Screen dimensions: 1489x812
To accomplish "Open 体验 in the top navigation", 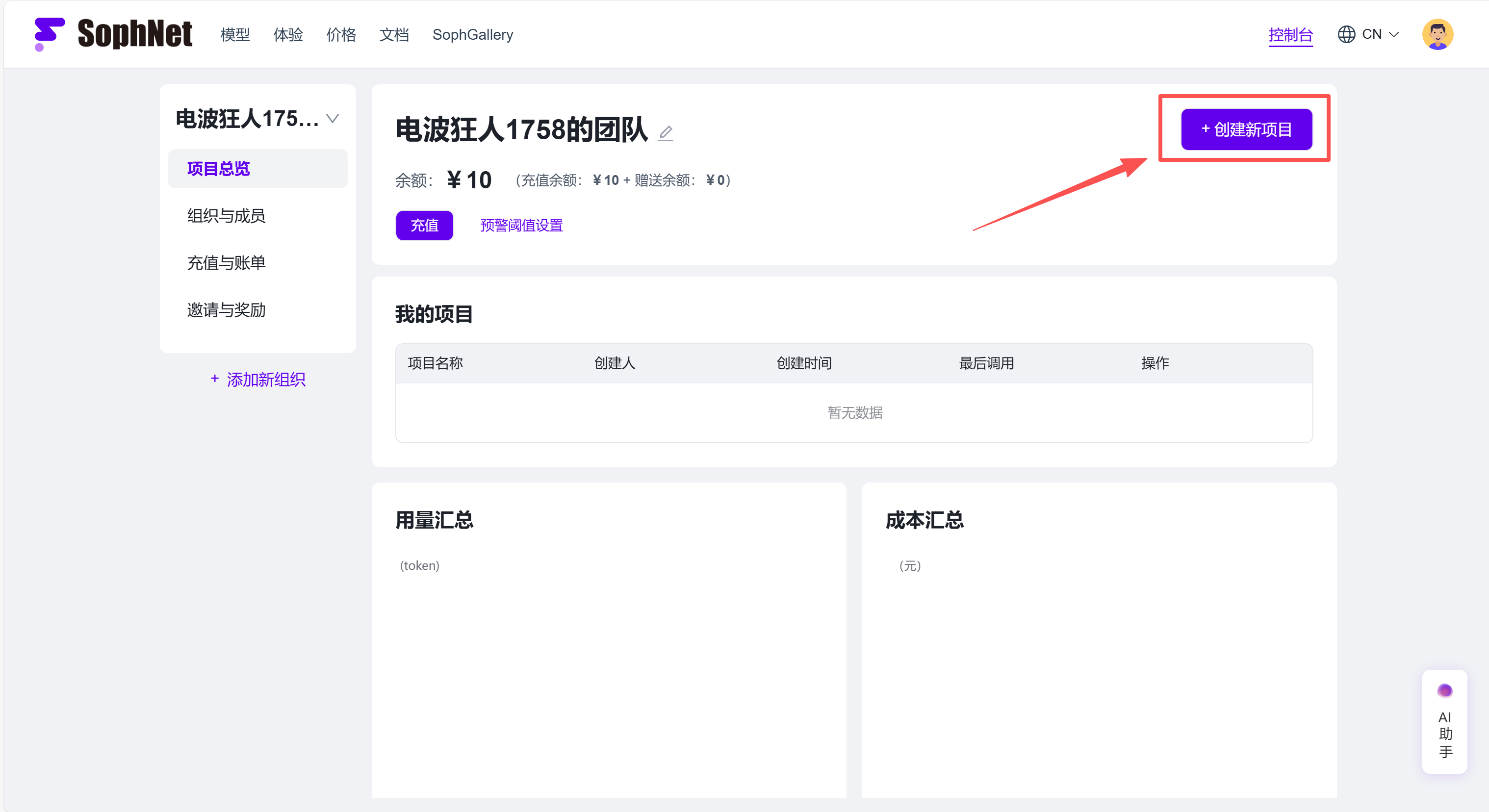I will tap(288, 35).
